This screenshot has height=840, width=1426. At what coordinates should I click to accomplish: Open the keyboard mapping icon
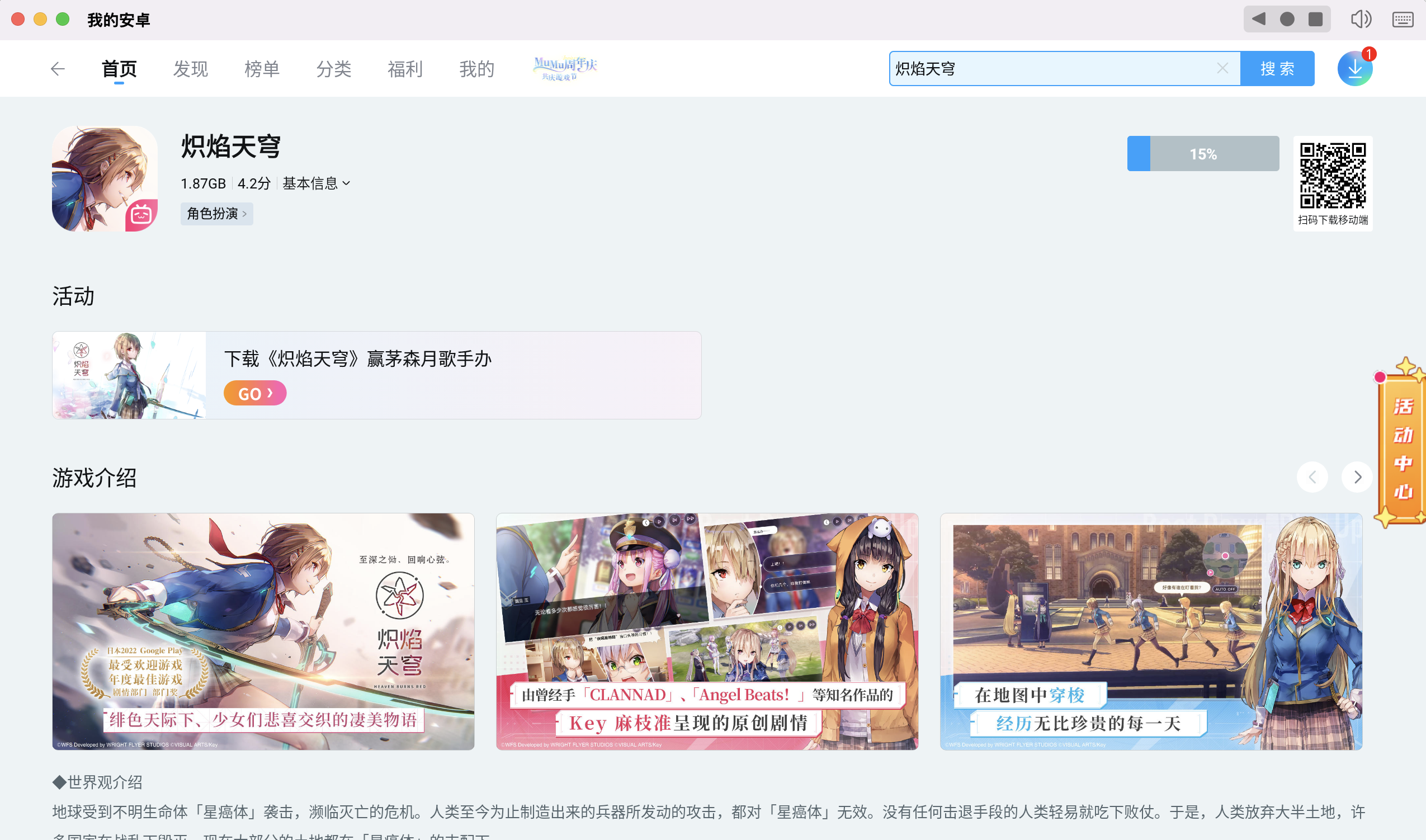pos(1403,19)
